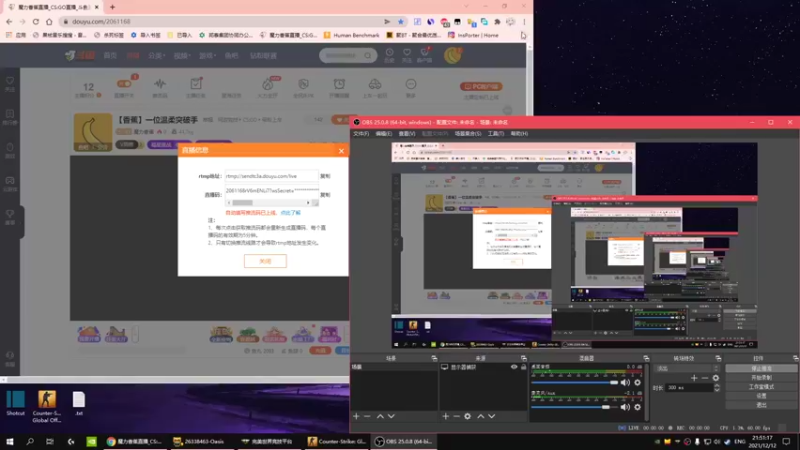Screen dimensions: 800x450
Task: Open Chrome three-dot menu
Action: (524, 21)
